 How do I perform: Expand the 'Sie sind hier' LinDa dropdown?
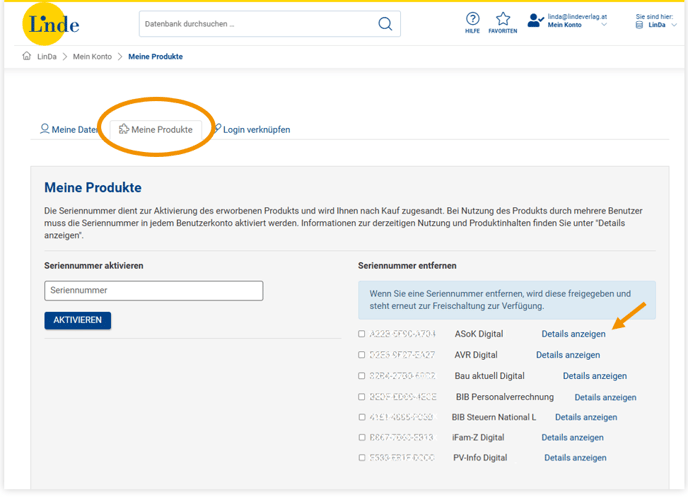pyautogui.click(x=674, y=25)
